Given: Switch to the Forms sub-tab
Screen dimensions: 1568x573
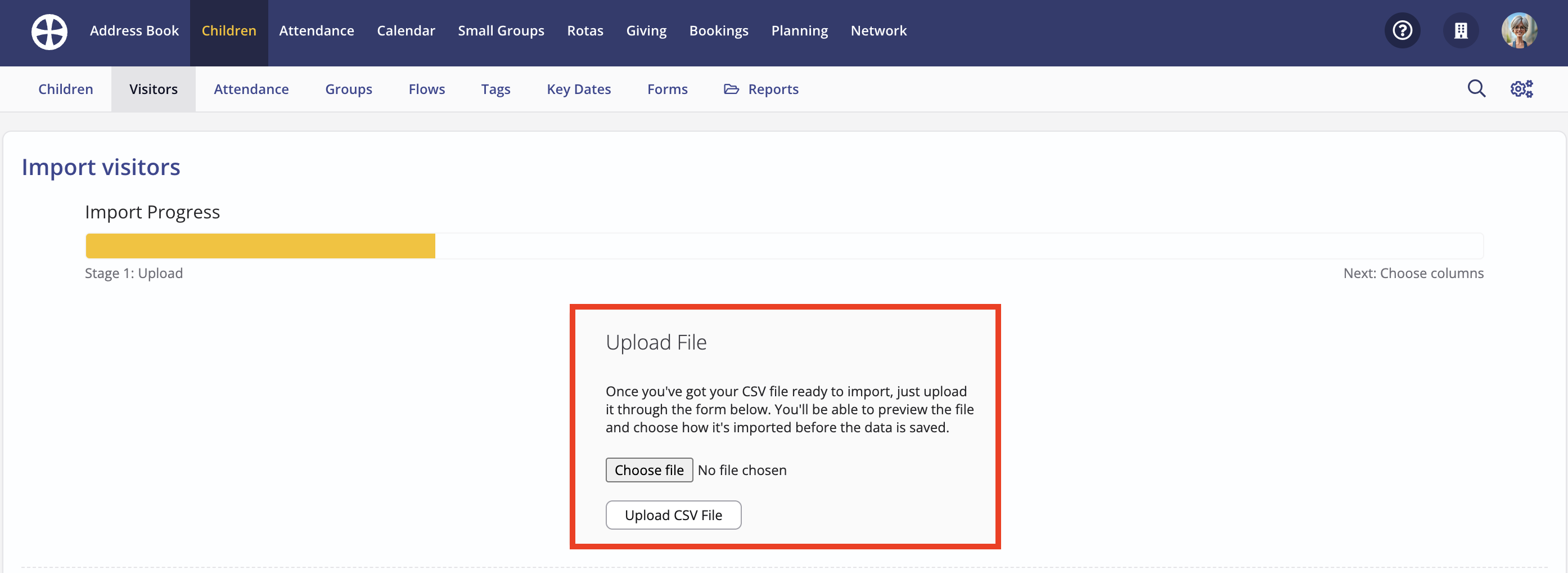Looking at the screenshot, I should [x=667, y=89].
